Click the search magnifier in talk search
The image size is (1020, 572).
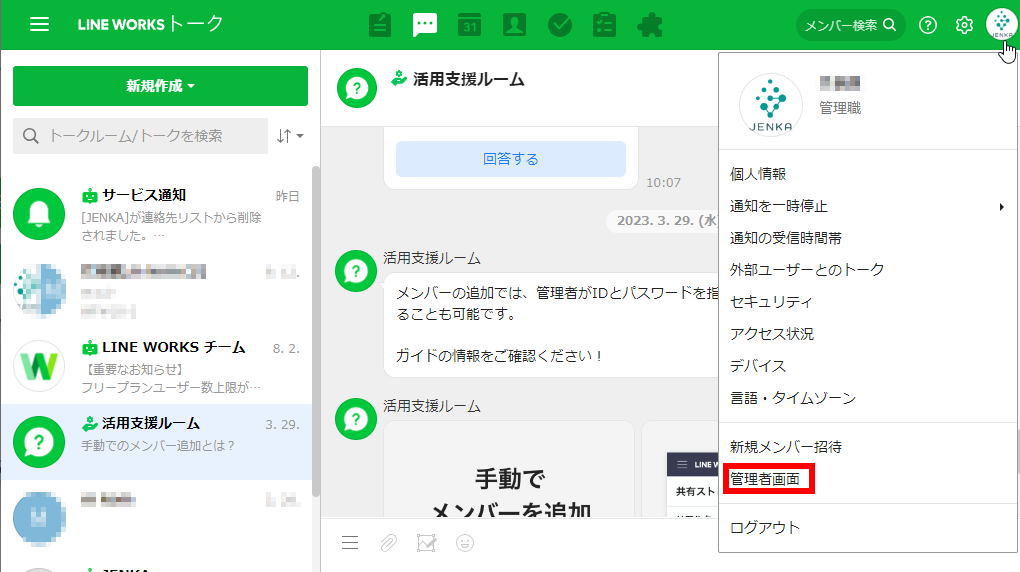[31, 136]
